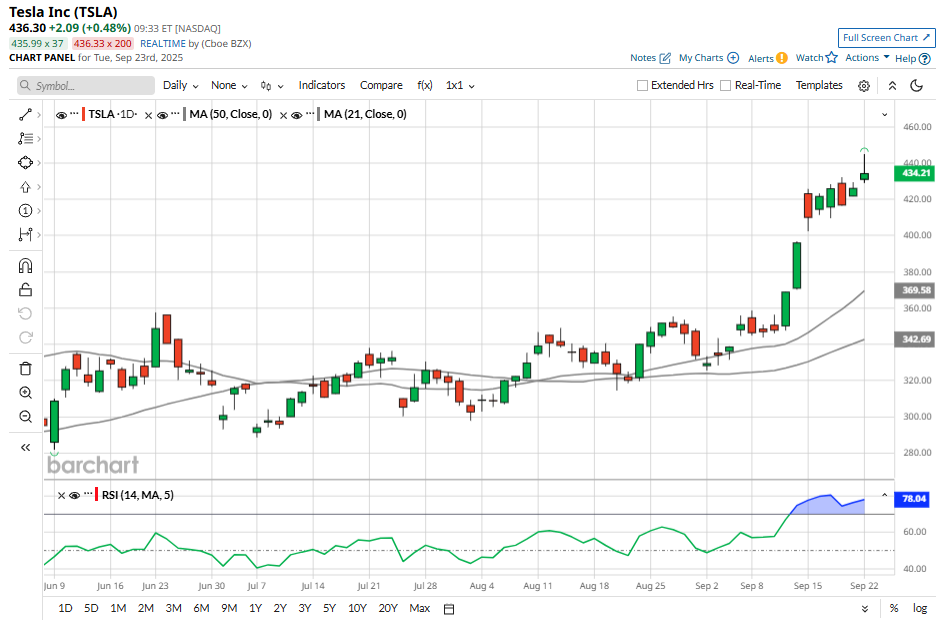Open Alerts for TSLA
The width and height of the screenshot is (947, 636).
[768, 58]
